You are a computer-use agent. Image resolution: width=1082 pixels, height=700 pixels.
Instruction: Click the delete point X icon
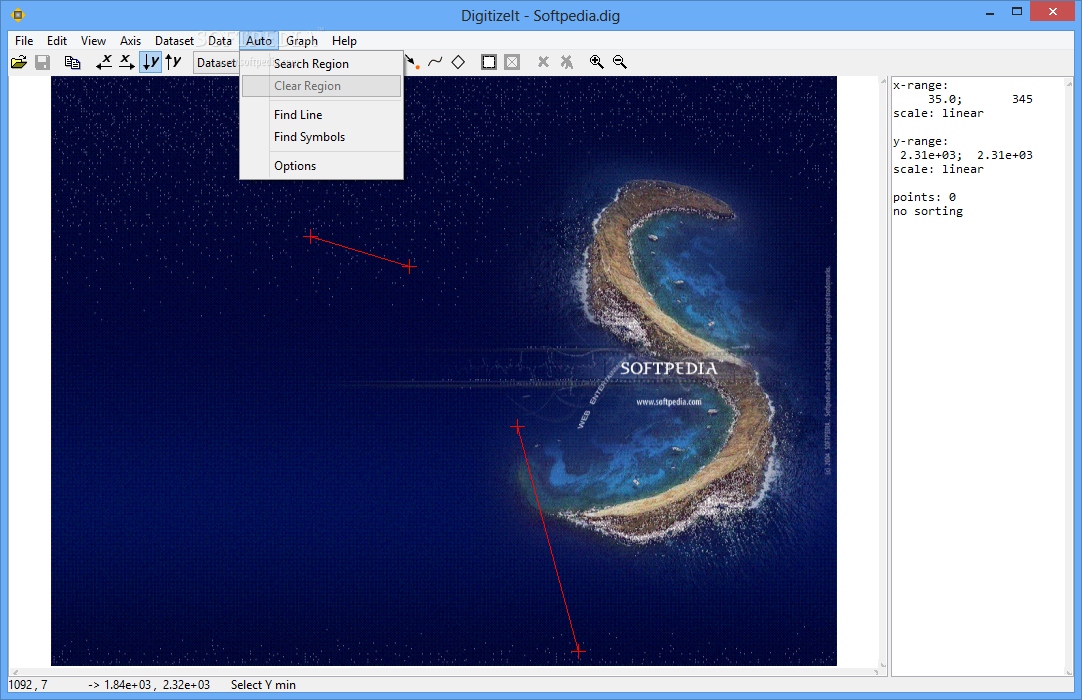tap(543, 62)
